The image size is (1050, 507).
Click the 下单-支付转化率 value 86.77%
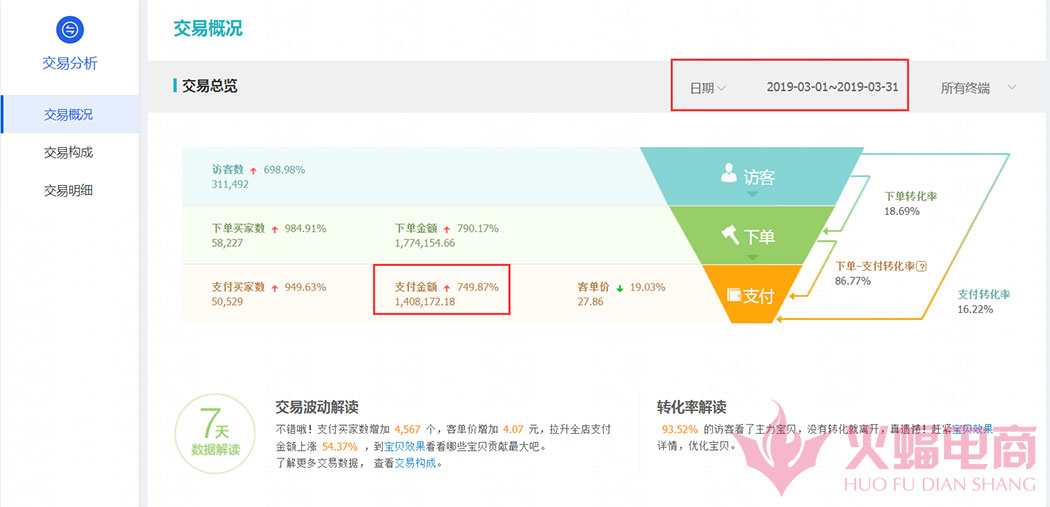(x=852, y=281)
